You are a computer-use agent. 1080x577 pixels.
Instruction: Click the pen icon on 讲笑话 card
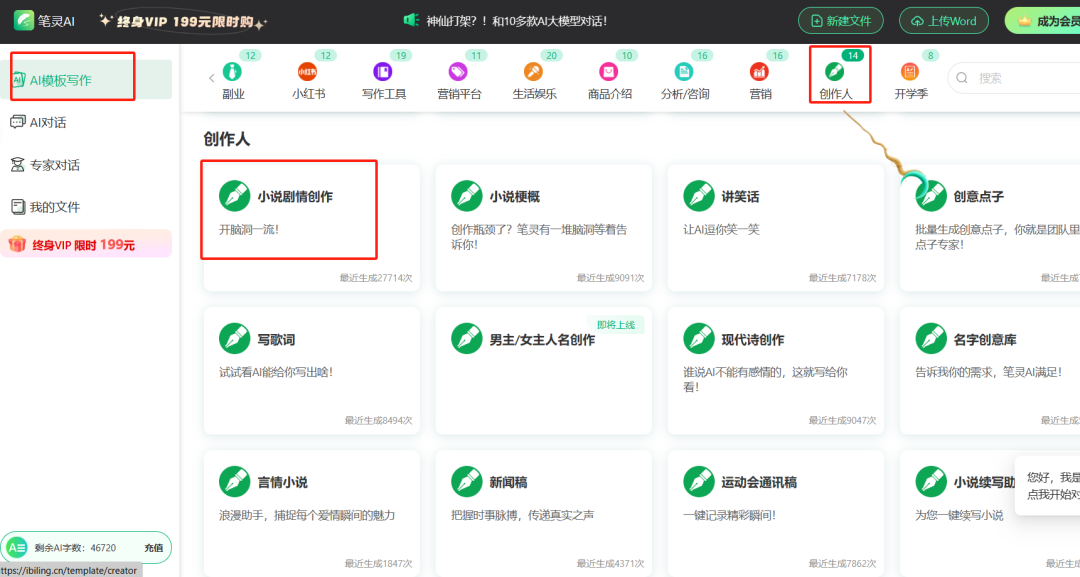pyautogui.click(x=699, y=197)
